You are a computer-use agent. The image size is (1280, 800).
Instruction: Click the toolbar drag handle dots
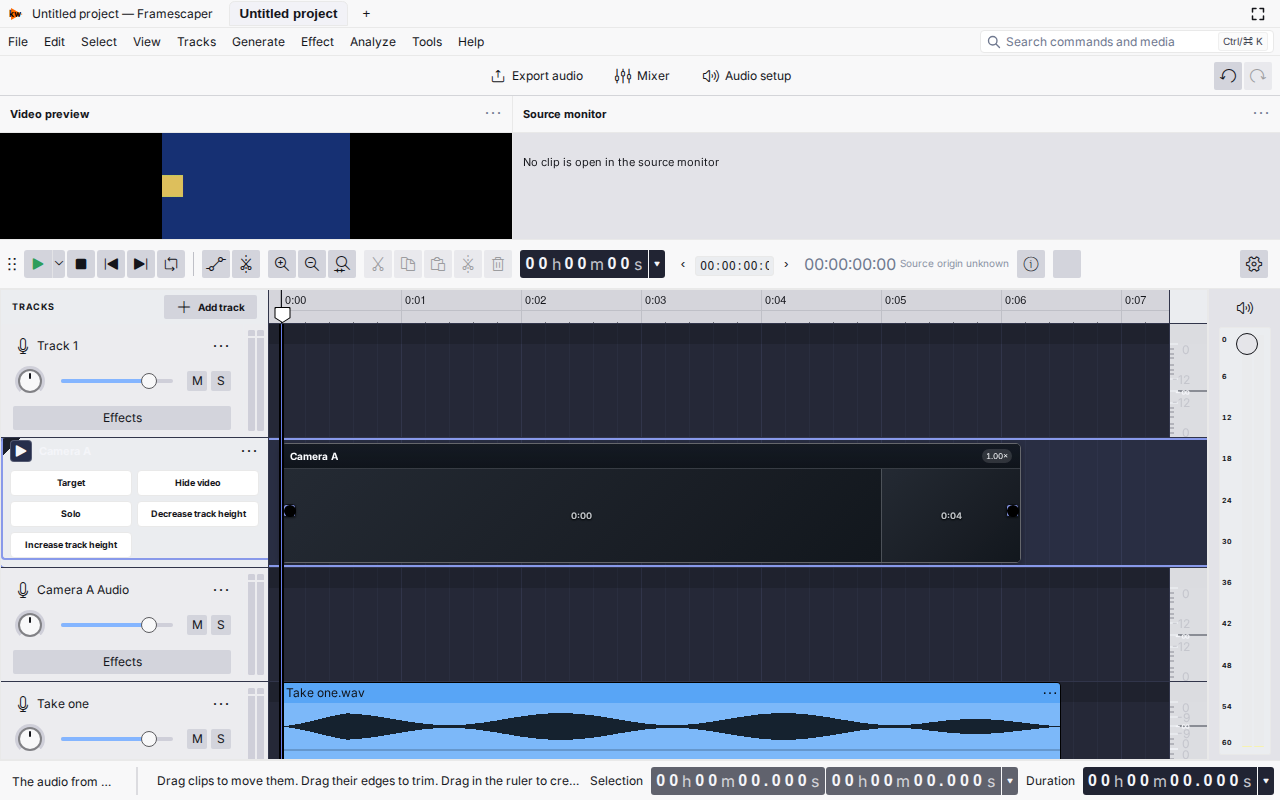pos(12,264)
